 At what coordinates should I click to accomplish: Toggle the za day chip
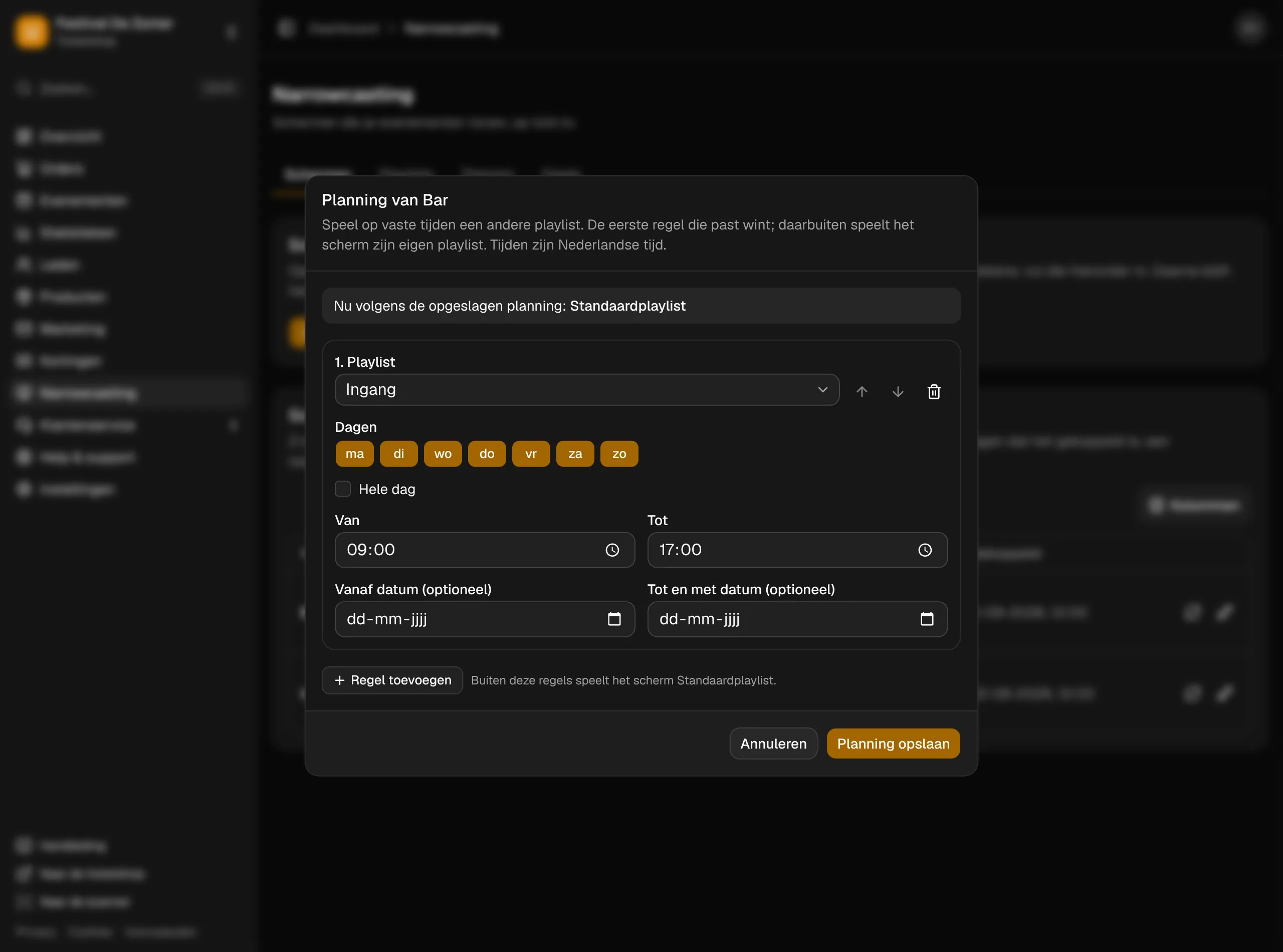(x=575, y=453)
